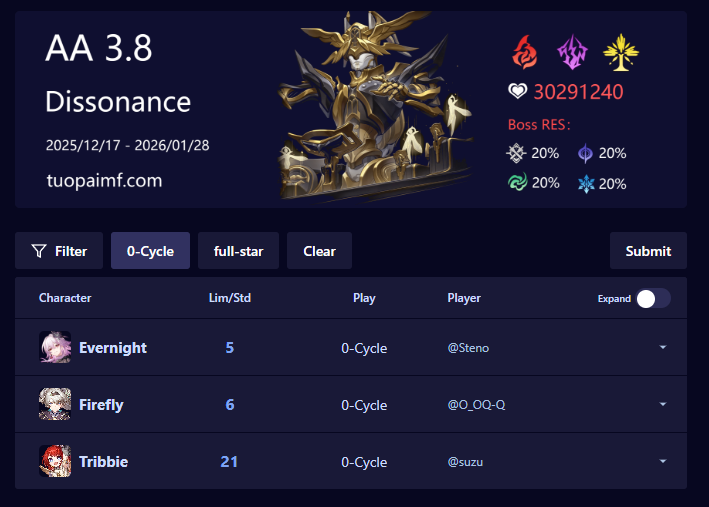Click the 0-Cycle play value in Evernight row

pyautogui.click(x=364, y=348)
